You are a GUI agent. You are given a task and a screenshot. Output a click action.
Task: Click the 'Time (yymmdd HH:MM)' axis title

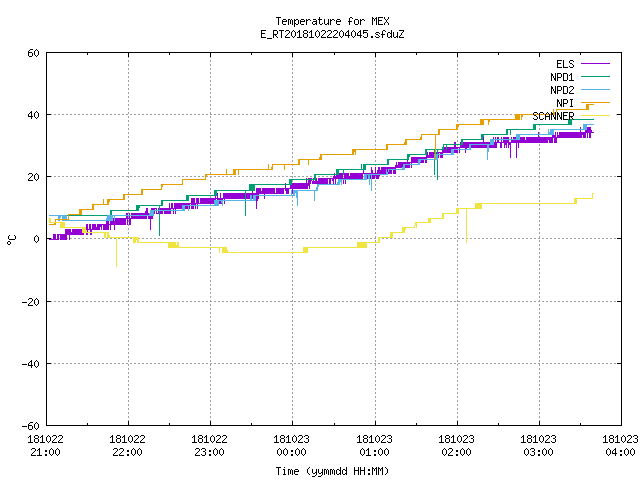coord(332,471)
